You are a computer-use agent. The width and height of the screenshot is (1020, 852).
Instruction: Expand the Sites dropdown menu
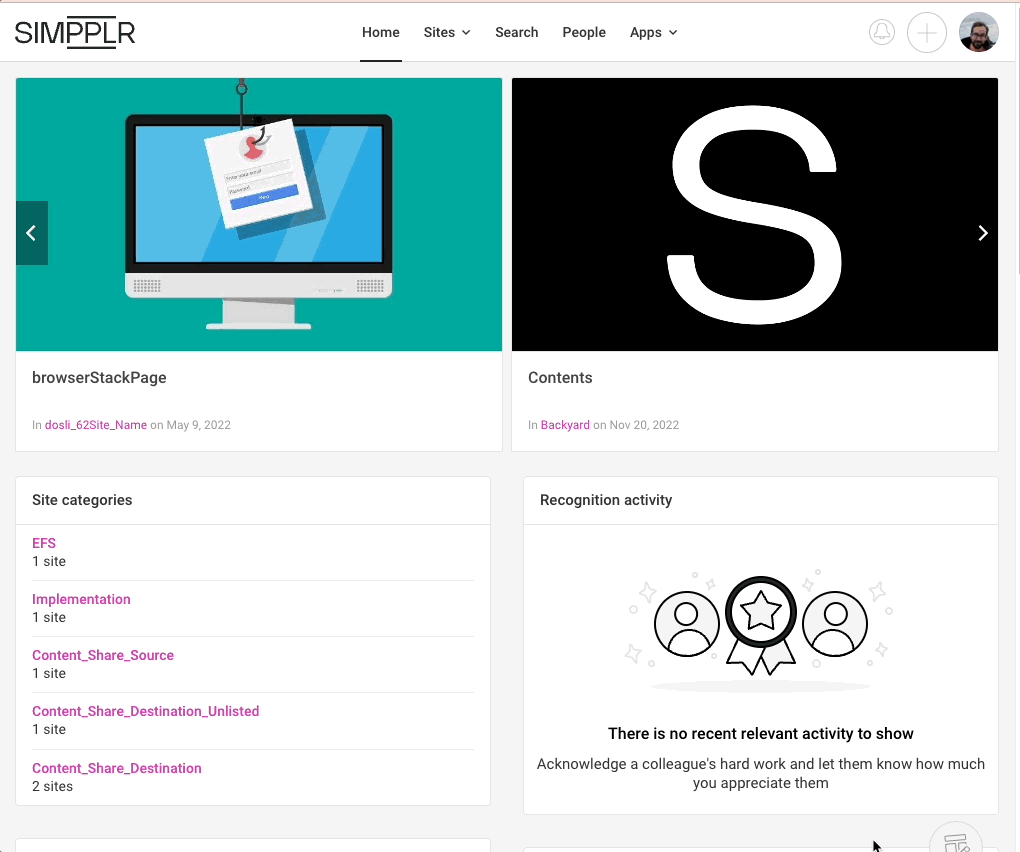coord(447,33)
